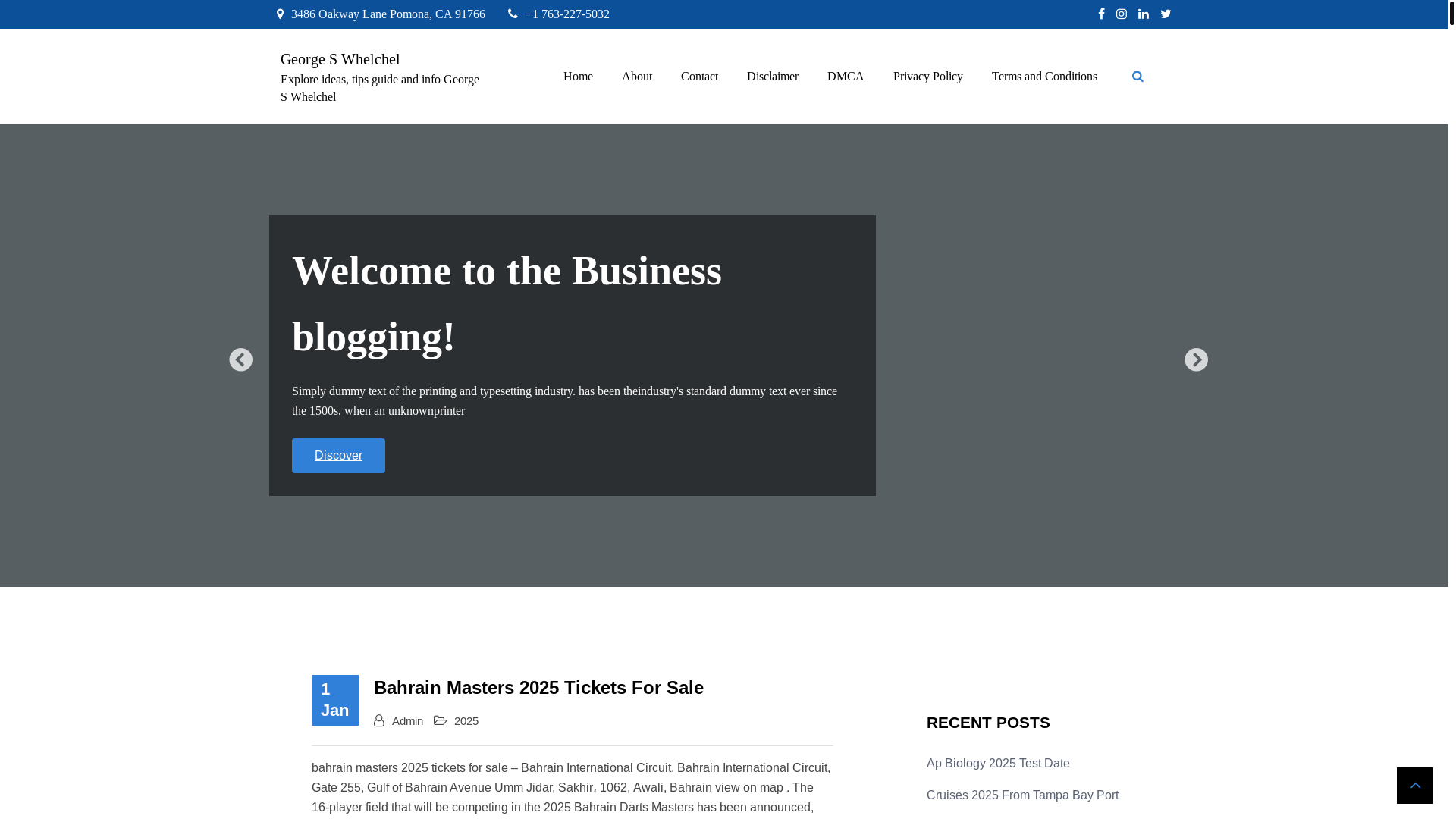Advance to next slide arrow
The image size is (1456, 819).
[1197, 359]
